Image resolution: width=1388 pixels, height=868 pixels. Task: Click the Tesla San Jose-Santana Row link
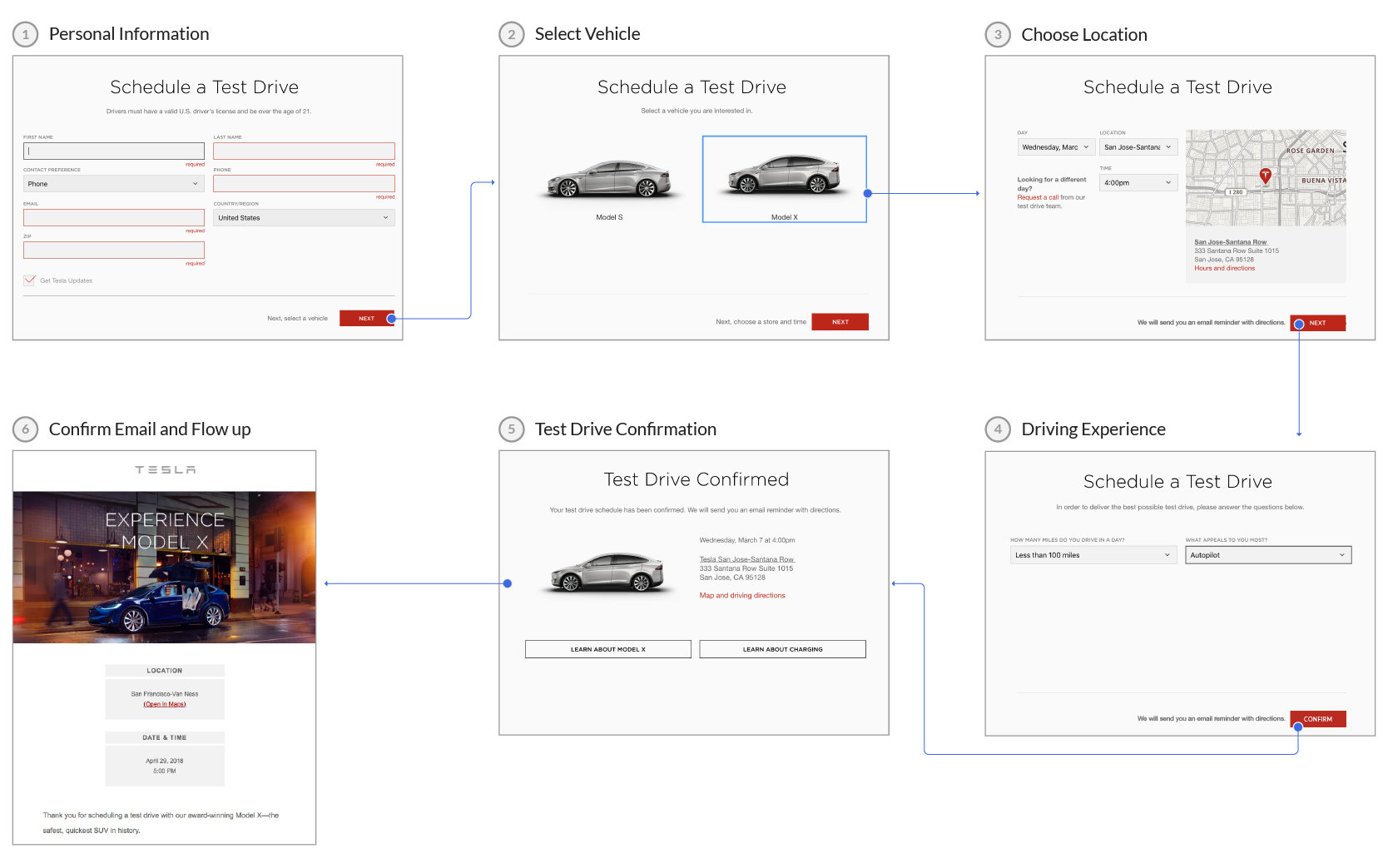[747, 559]
